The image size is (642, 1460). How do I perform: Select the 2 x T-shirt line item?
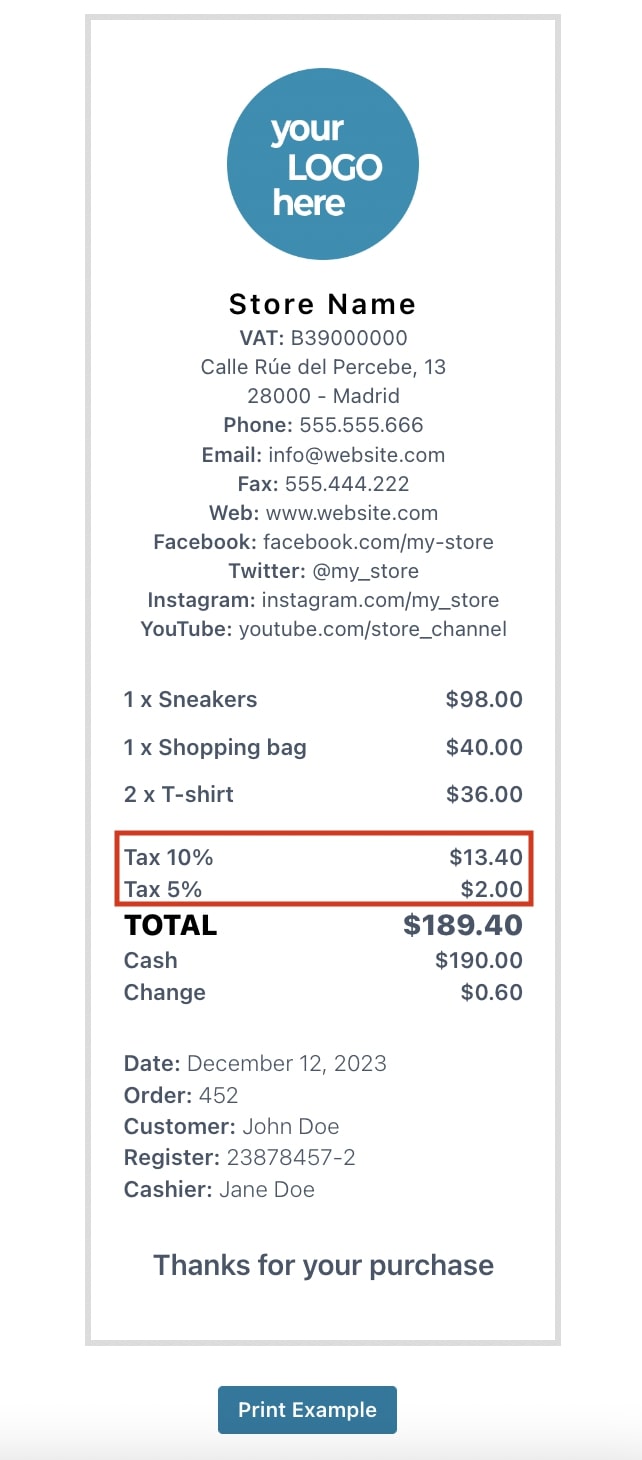[x=179, y=794]
